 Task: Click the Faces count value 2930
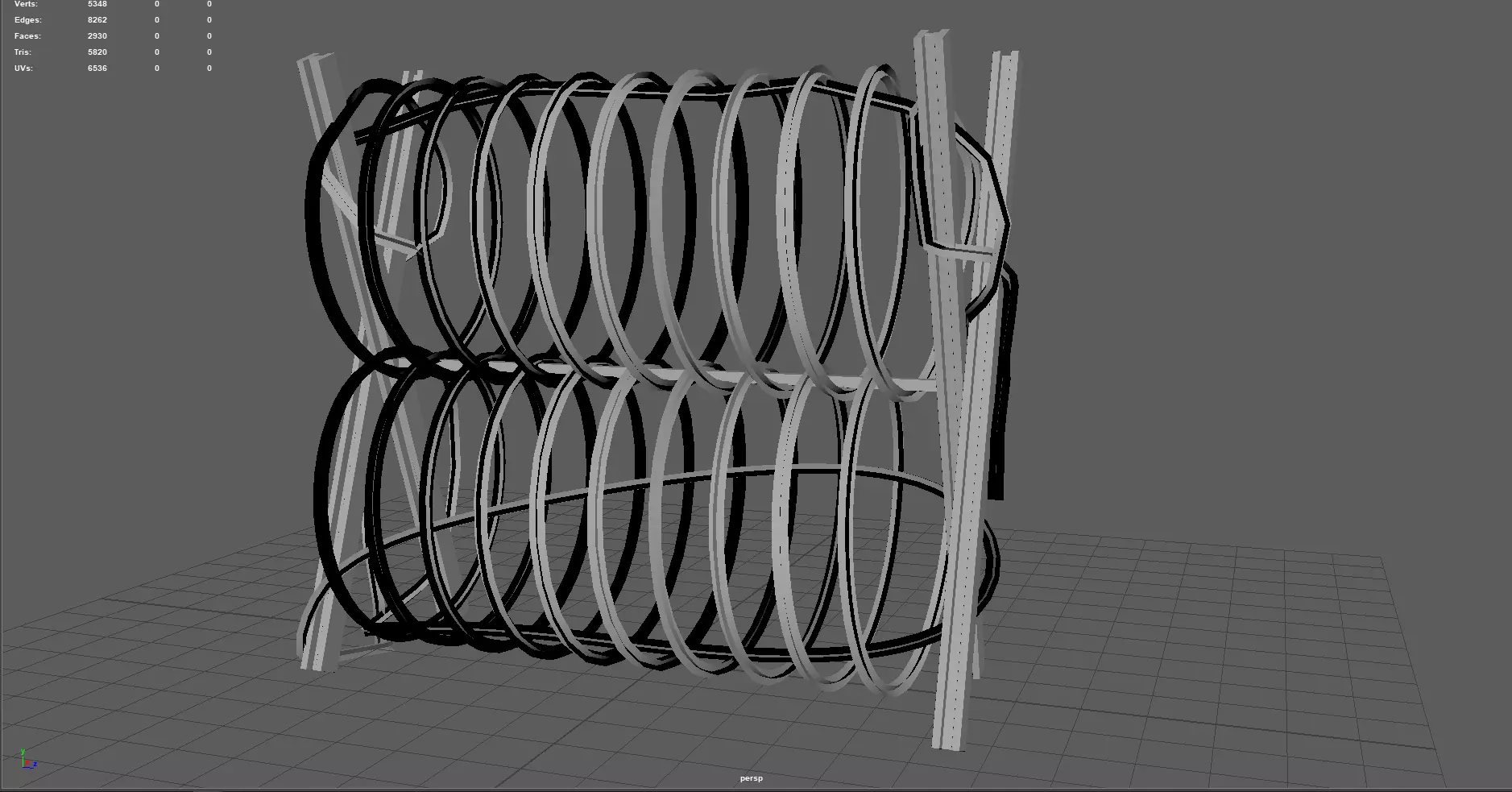point(97,35)
